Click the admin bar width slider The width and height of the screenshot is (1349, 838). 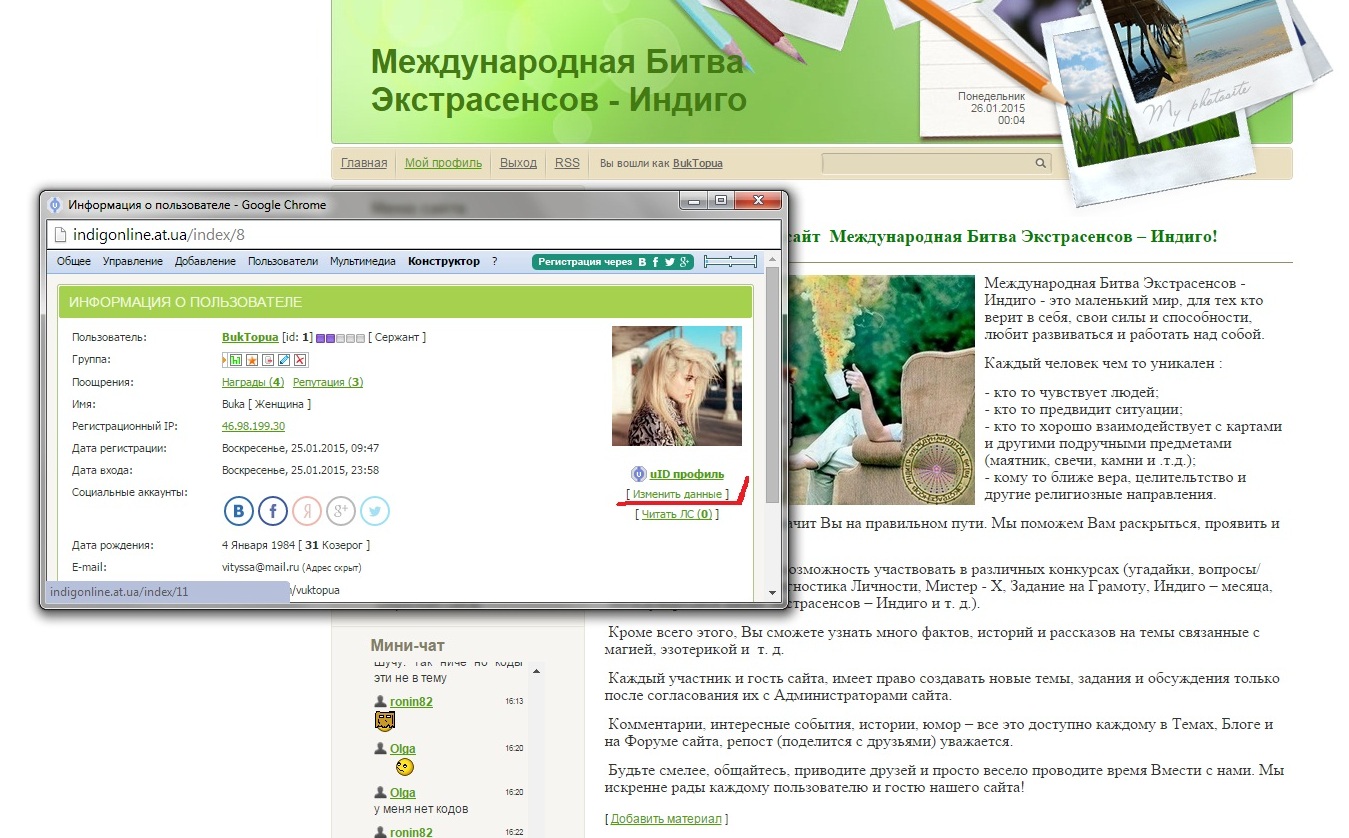(730, 262)
